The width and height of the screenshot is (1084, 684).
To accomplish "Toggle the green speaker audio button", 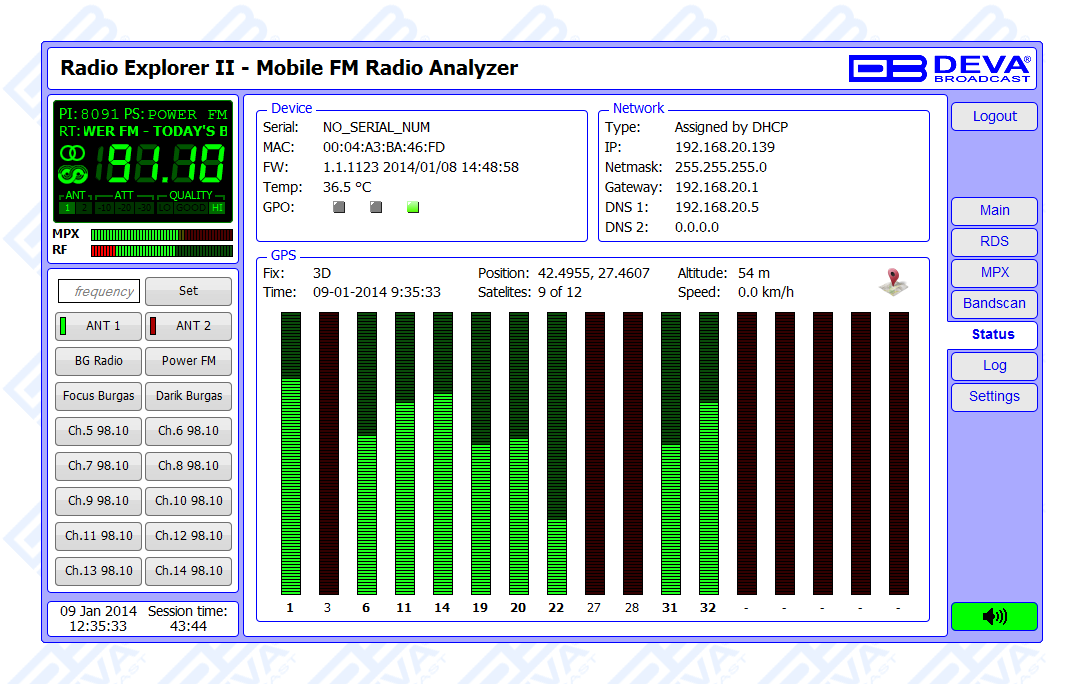I will click(994, 617).
